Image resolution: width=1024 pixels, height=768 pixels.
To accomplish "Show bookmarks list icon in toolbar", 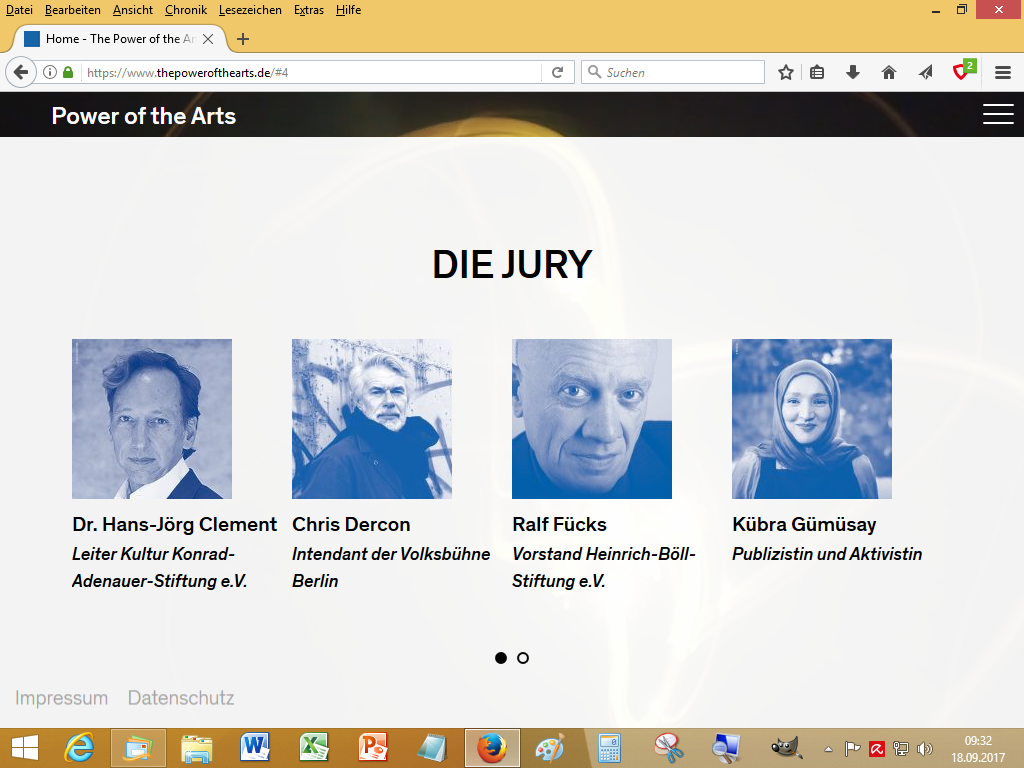I will 817,72.
